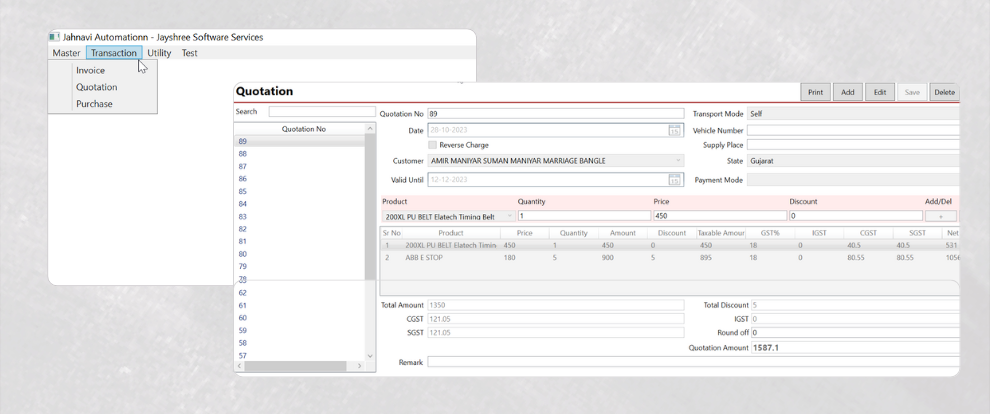Click the Print button
Image resolution: width=990 pixels, height=414 pixels.
(815, 92)
